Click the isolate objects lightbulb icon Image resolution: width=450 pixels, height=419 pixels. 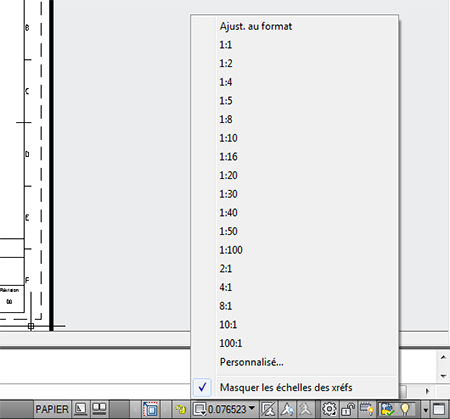tap(405, 409)
